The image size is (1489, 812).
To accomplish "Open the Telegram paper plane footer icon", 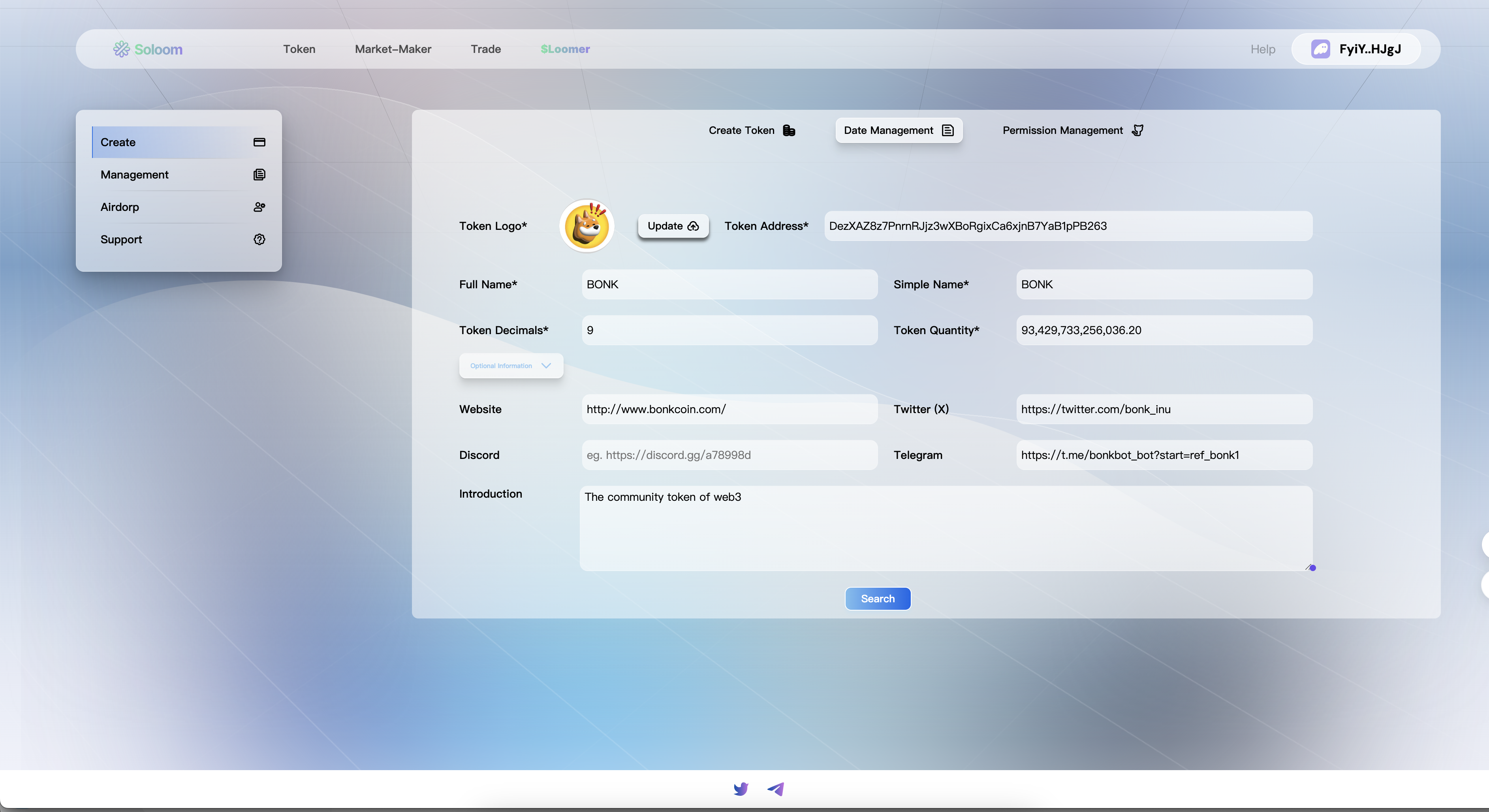I will [776, 788].
